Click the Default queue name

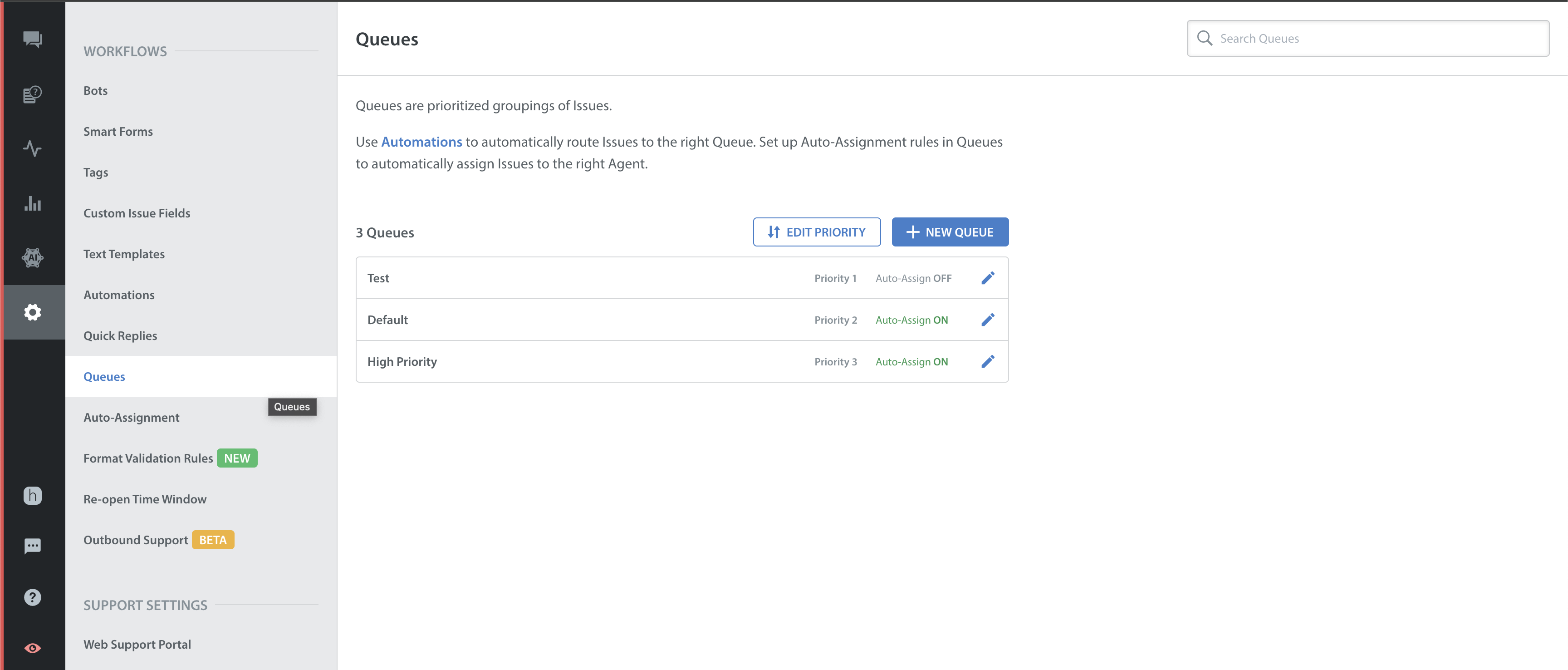[x=388, y=320]
